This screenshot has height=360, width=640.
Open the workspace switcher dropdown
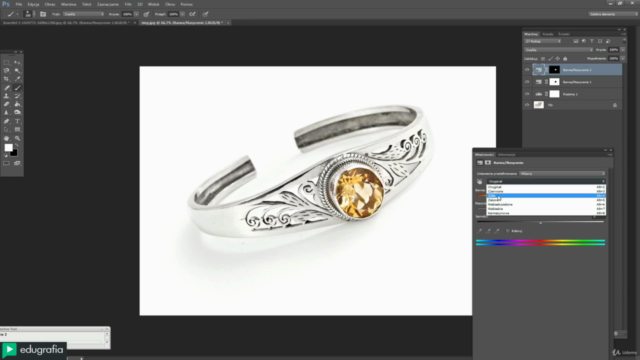click(x=613, y=14)
